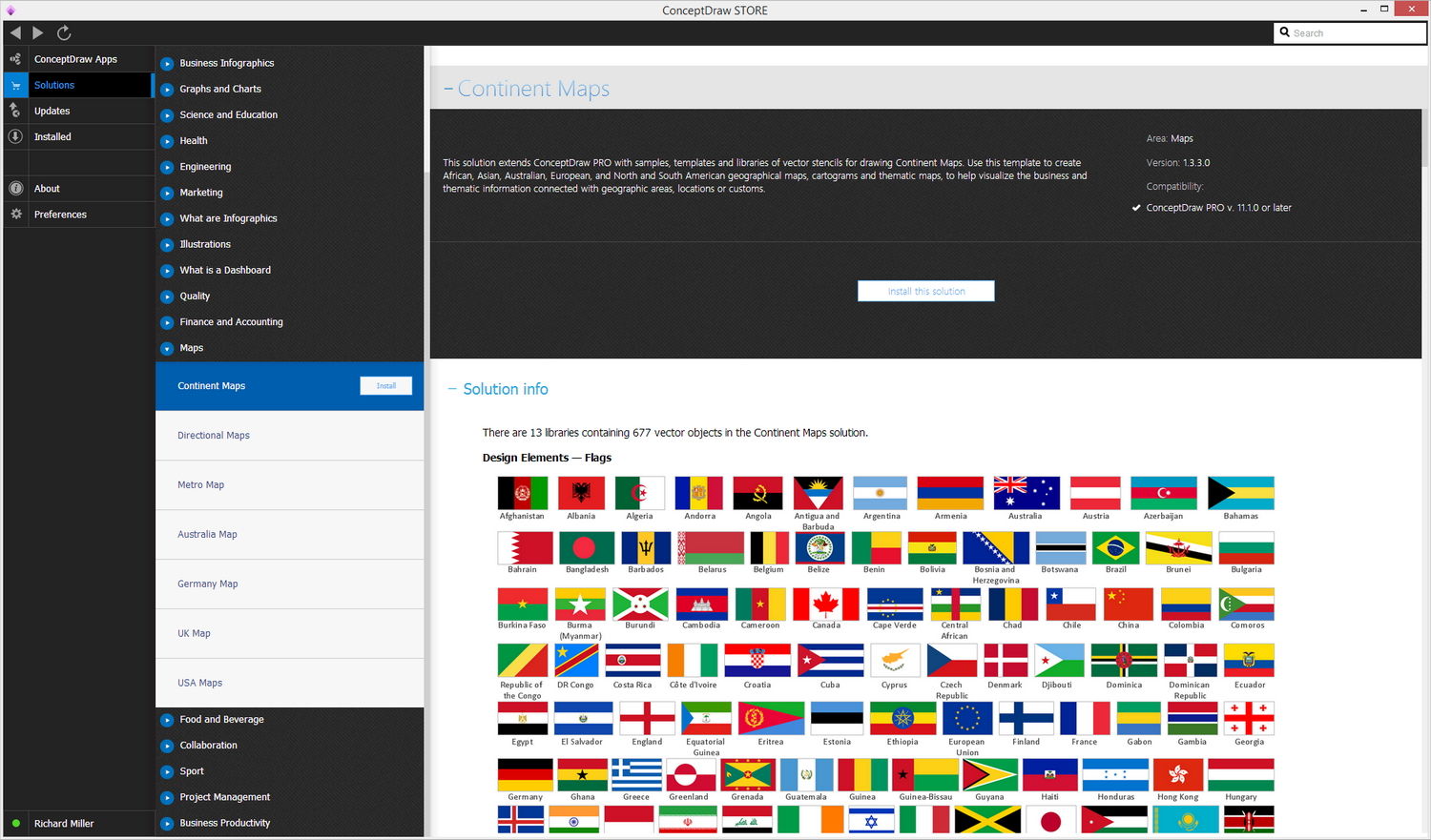The image size is (1431, 840).
Task: Click the refresh icon in the toolbar
Action: (64, 32)
